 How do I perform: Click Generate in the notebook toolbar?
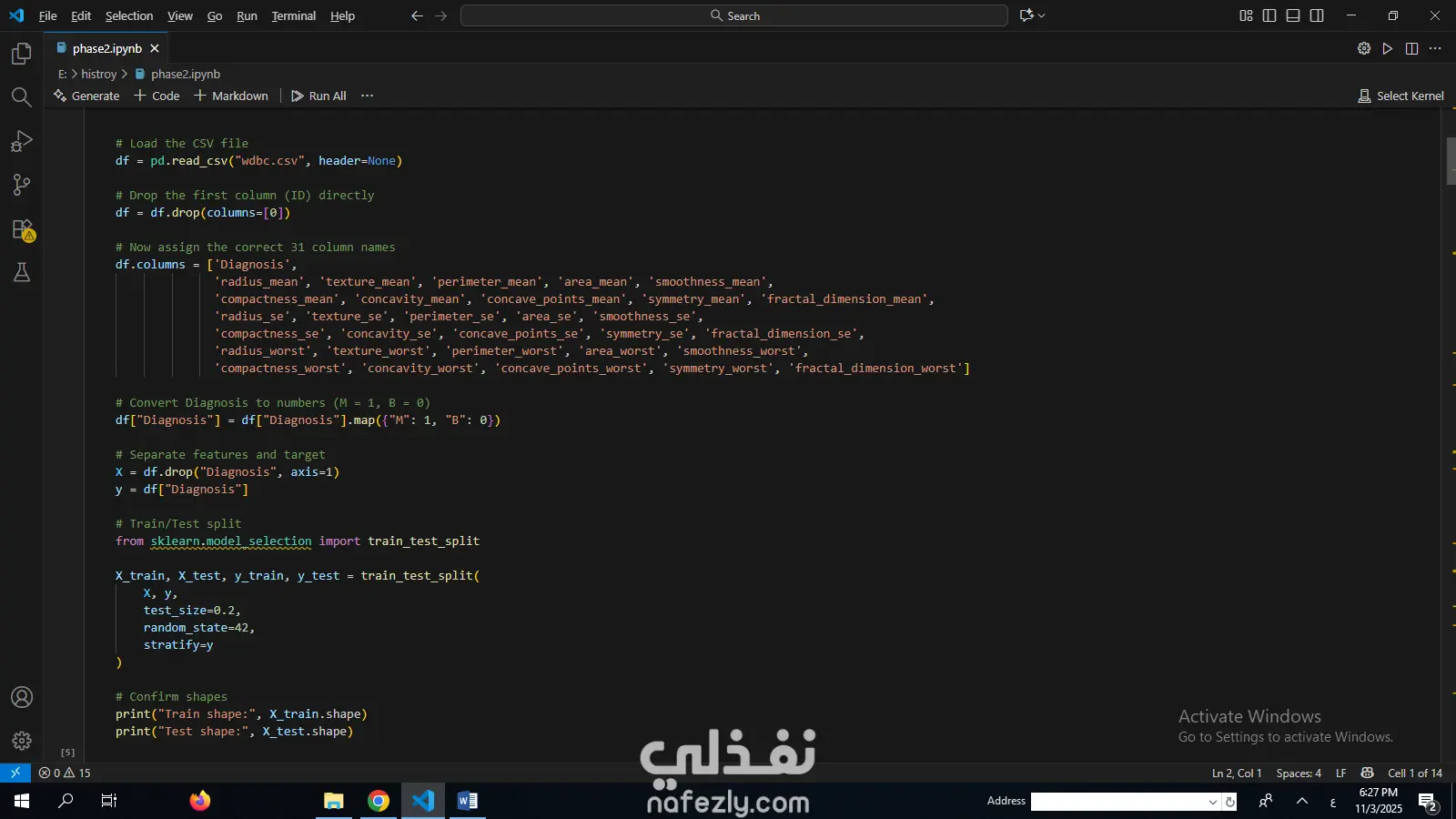pos(86,96)
